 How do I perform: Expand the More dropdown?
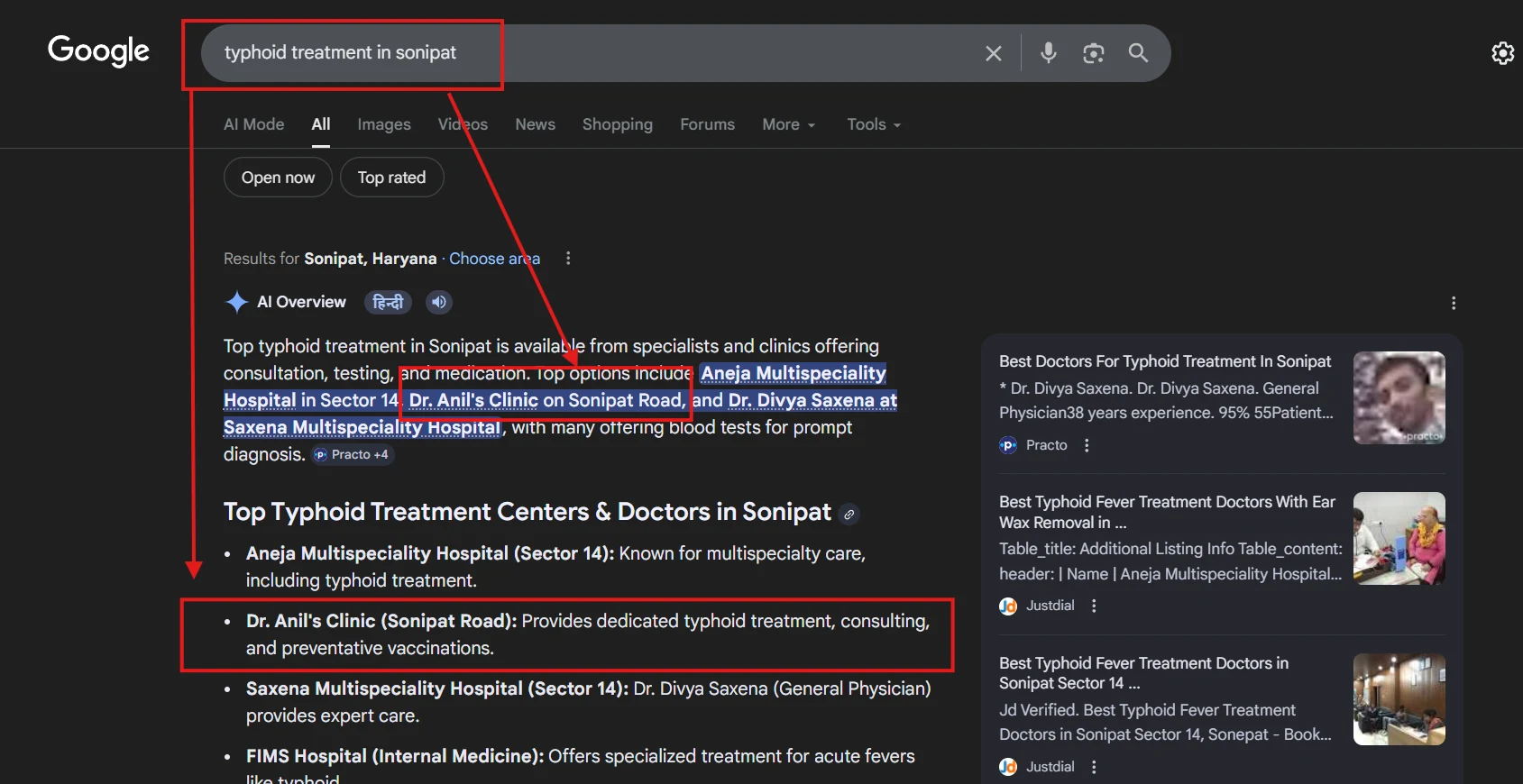click(789, 124)
